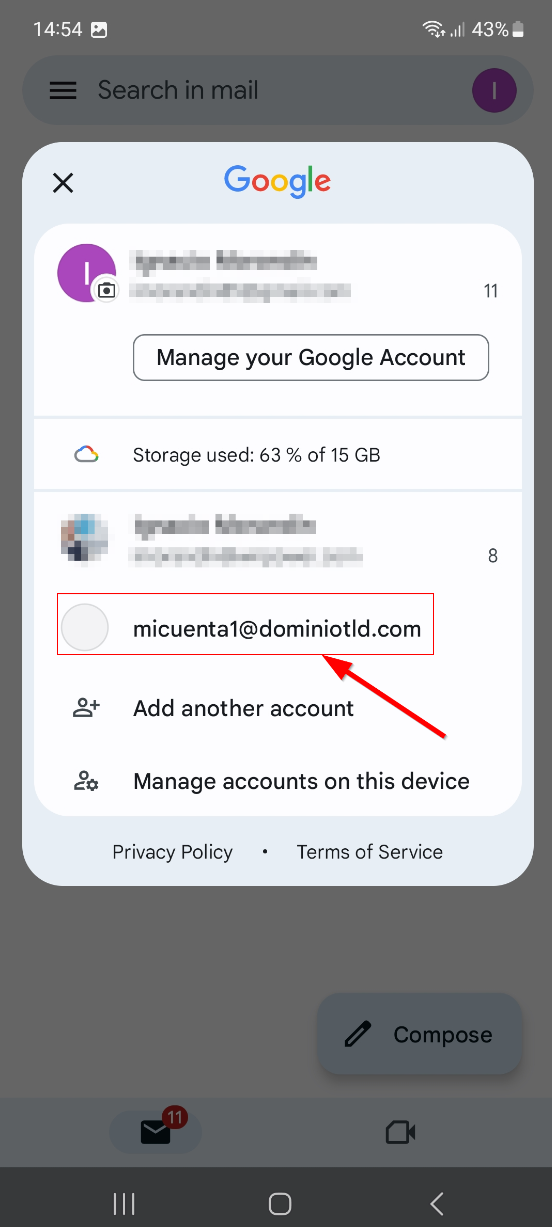Screen dimensions: 552x1227
Task: Open the Terms of Service link
Action: pos(370,852)
